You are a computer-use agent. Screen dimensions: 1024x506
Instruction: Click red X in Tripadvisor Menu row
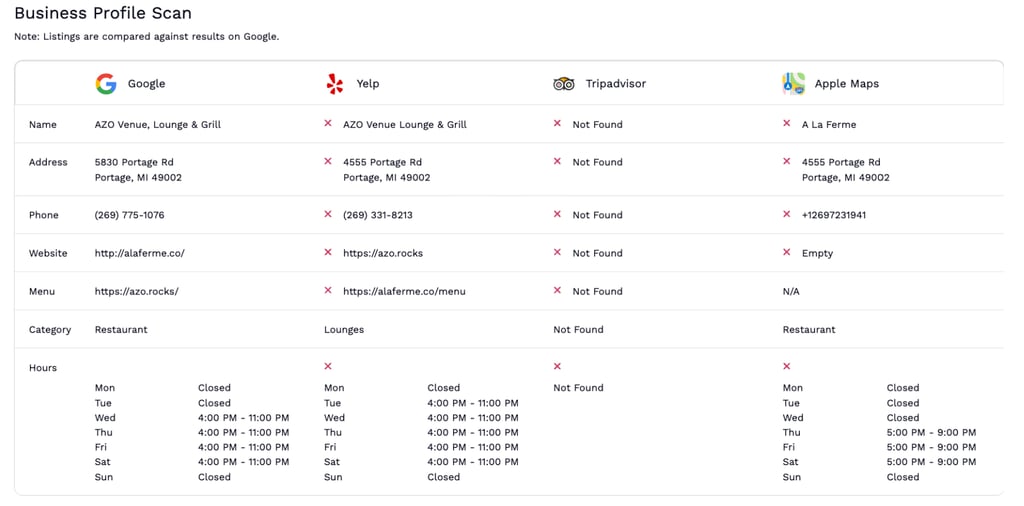pos(557,291)
